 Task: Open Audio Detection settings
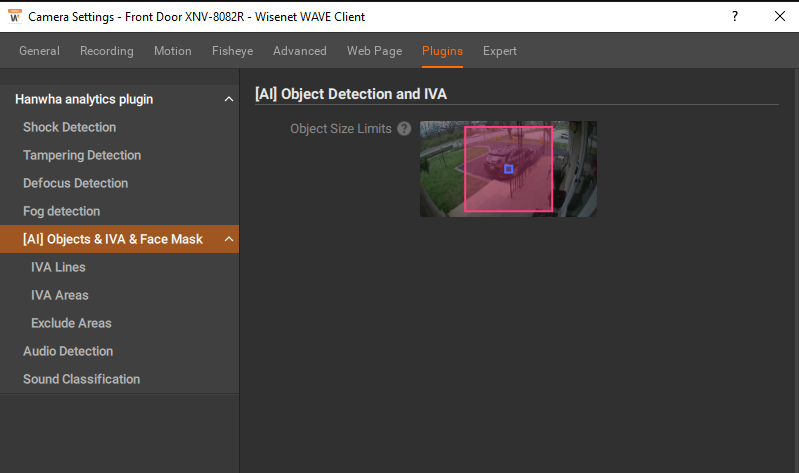click(68, 351)
